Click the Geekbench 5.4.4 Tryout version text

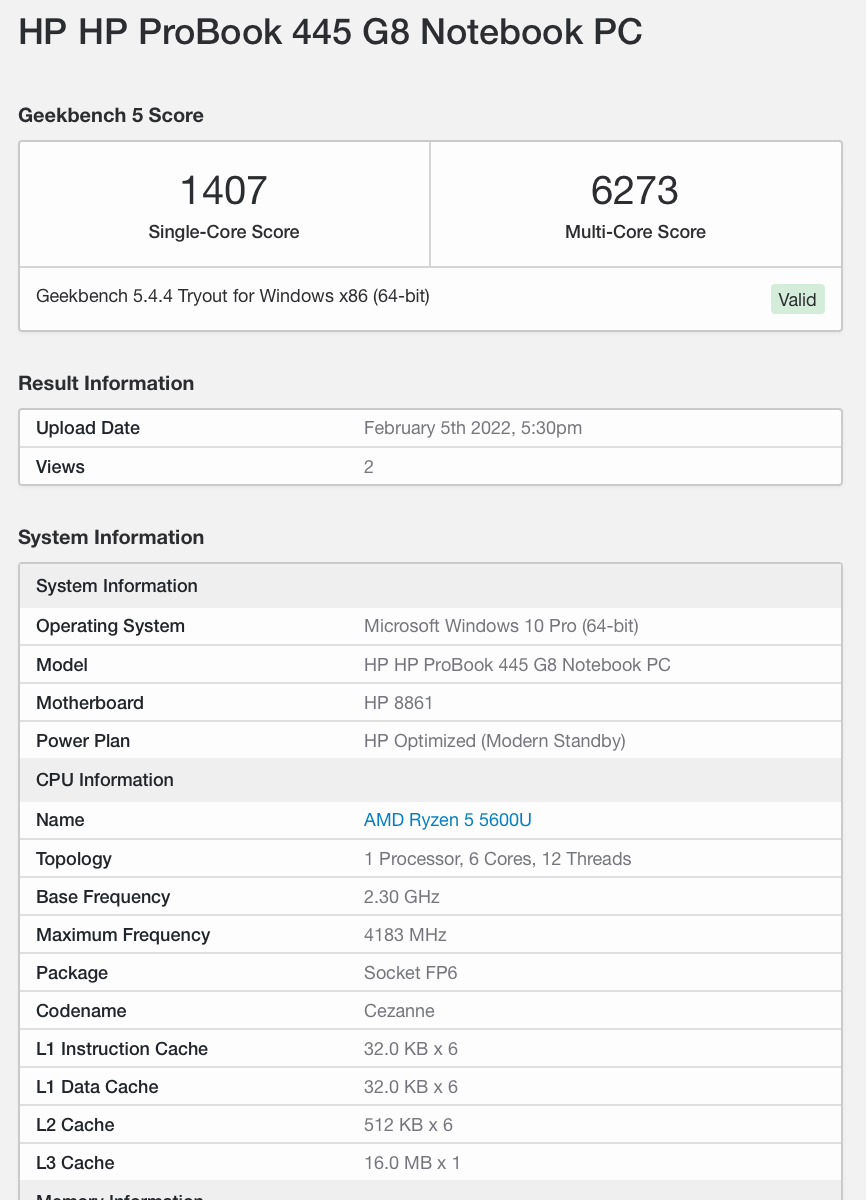point(233,296)
